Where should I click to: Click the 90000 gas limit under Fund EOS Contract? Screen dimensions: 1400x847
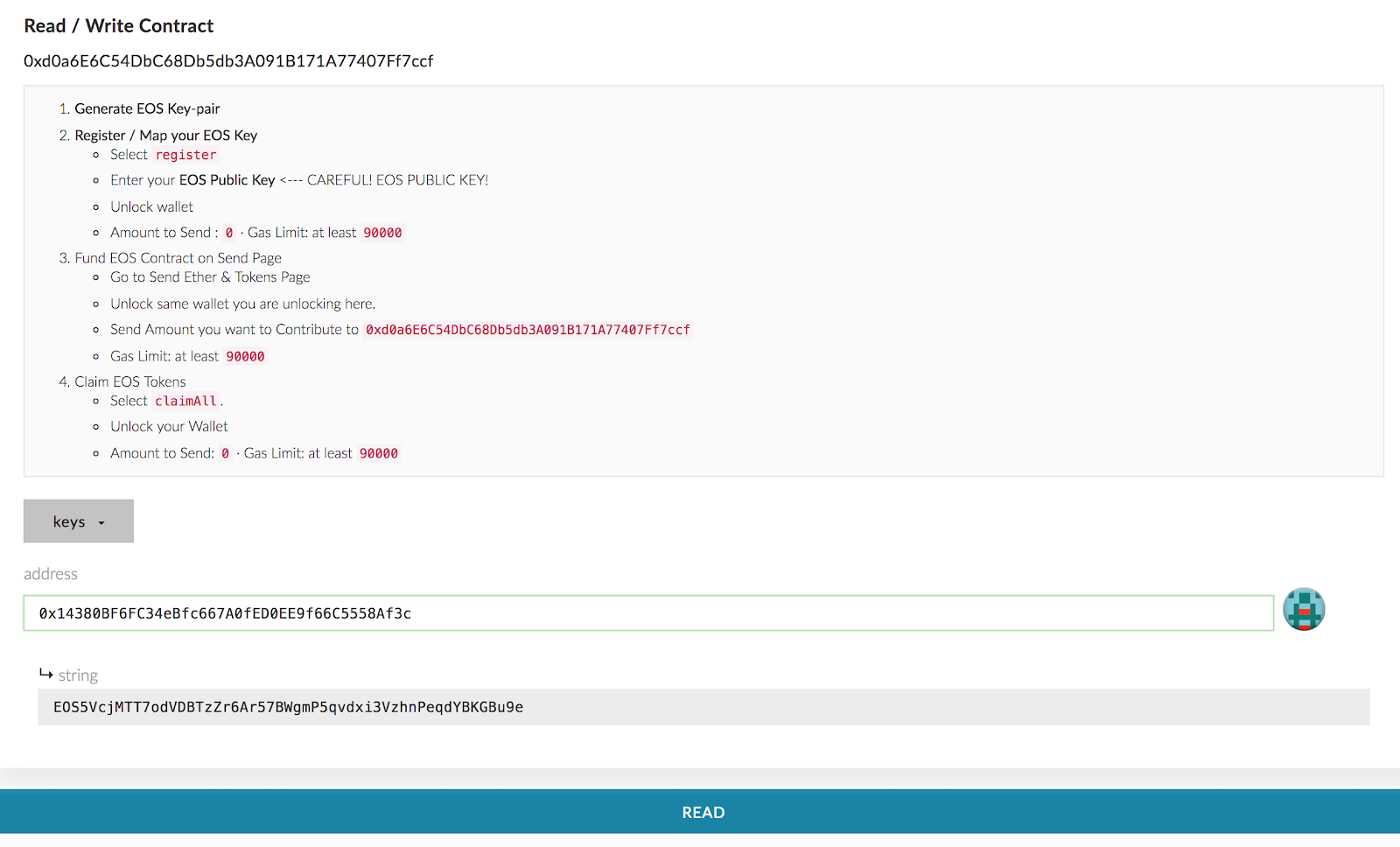coord(245,357)
